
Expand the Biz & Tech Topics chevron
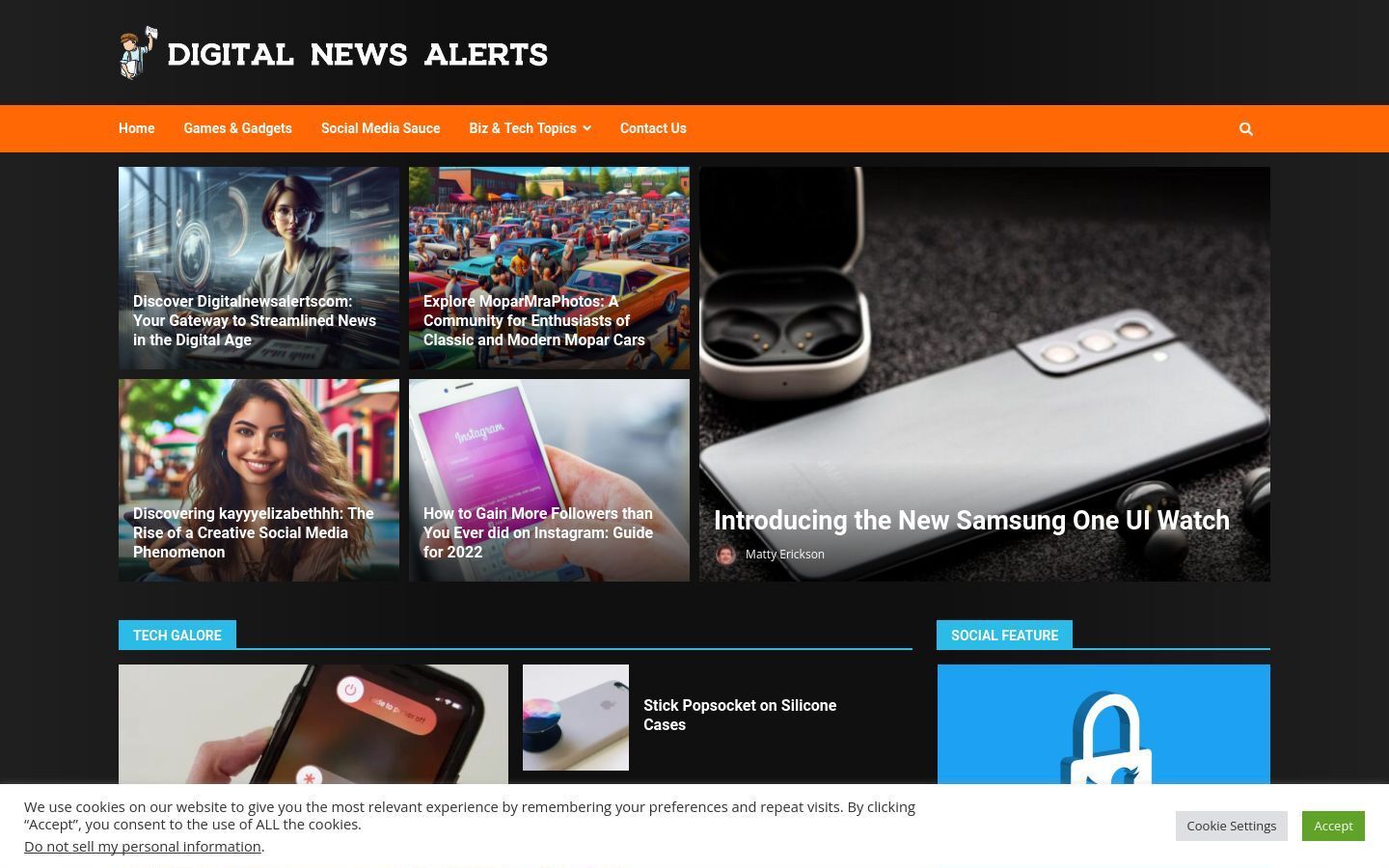click(x=587, y=128)
